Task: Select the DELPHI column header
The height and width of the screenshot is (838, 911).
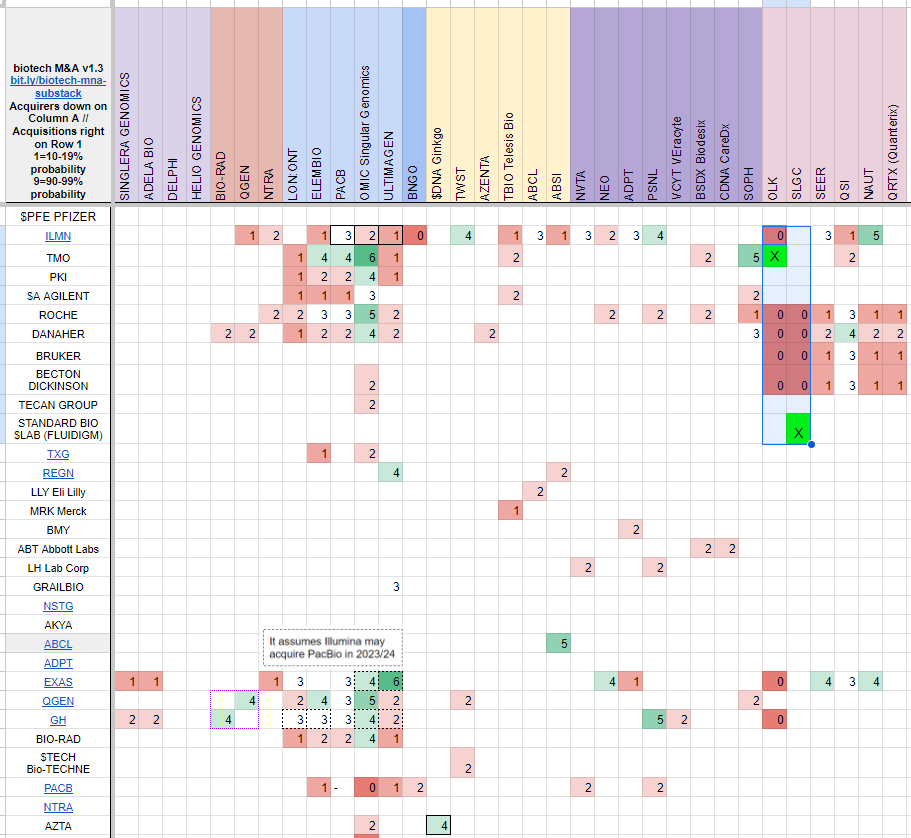Action: click(x=174, y=105)
